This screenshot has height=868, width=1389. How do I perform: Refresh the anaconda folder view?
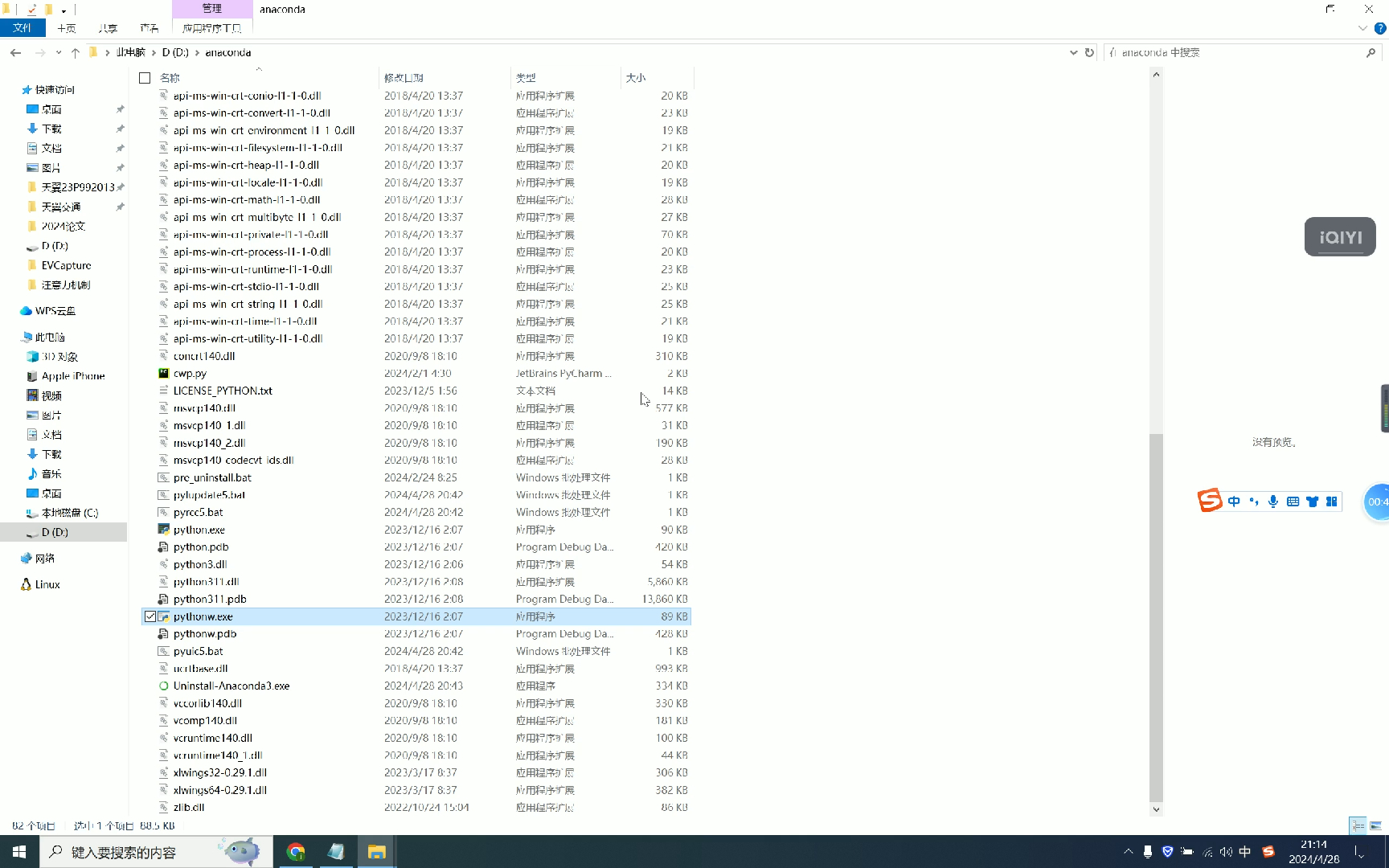[x=1089, y=53]
